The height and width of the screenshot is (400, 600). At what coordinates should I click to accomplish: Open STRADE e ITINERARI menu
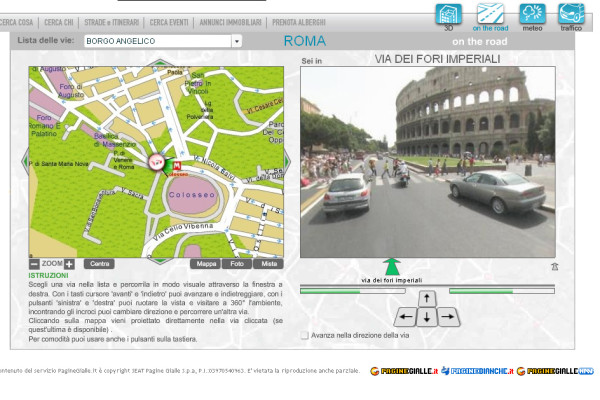click(x=111, y=23)
